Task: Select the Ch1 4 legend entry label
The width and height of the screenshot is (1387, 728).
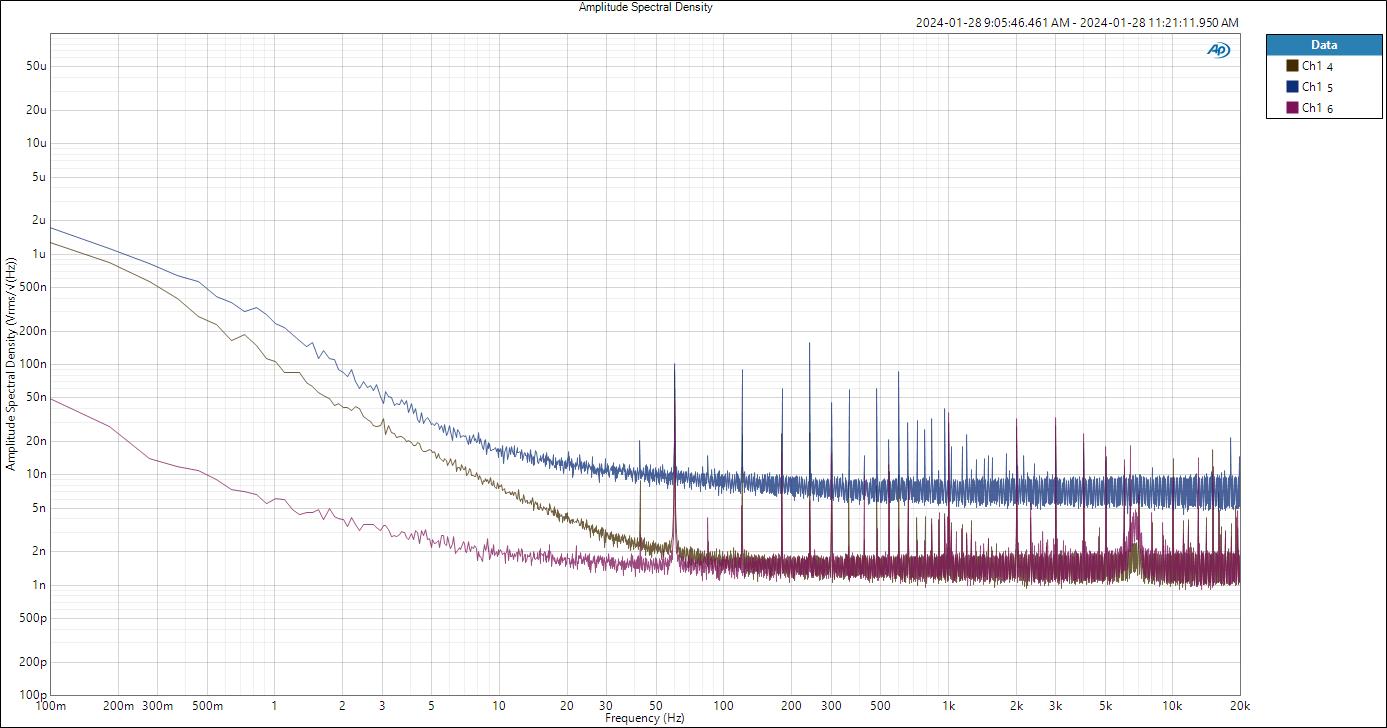Action: [x=1317, y=66]
